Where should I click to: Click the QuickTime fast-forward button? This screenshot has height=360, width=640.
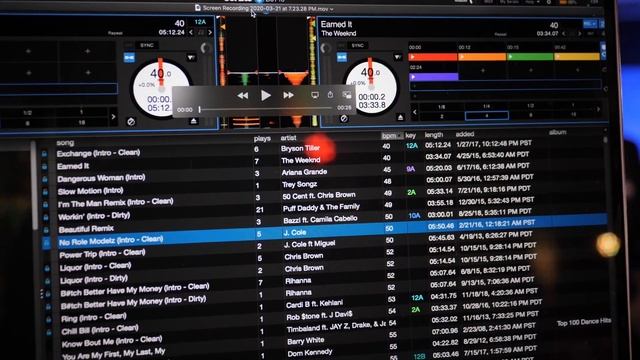pyautogui.click(x=288, y=95)
